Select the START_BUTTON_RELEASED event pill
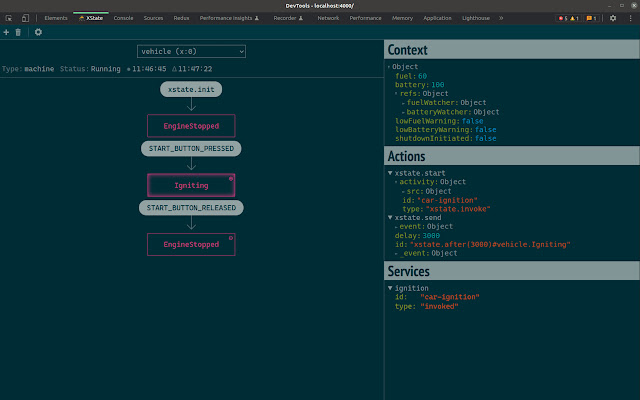Image resolution: width=640 pixels, height=400 pixels. (x=191, y=208)
